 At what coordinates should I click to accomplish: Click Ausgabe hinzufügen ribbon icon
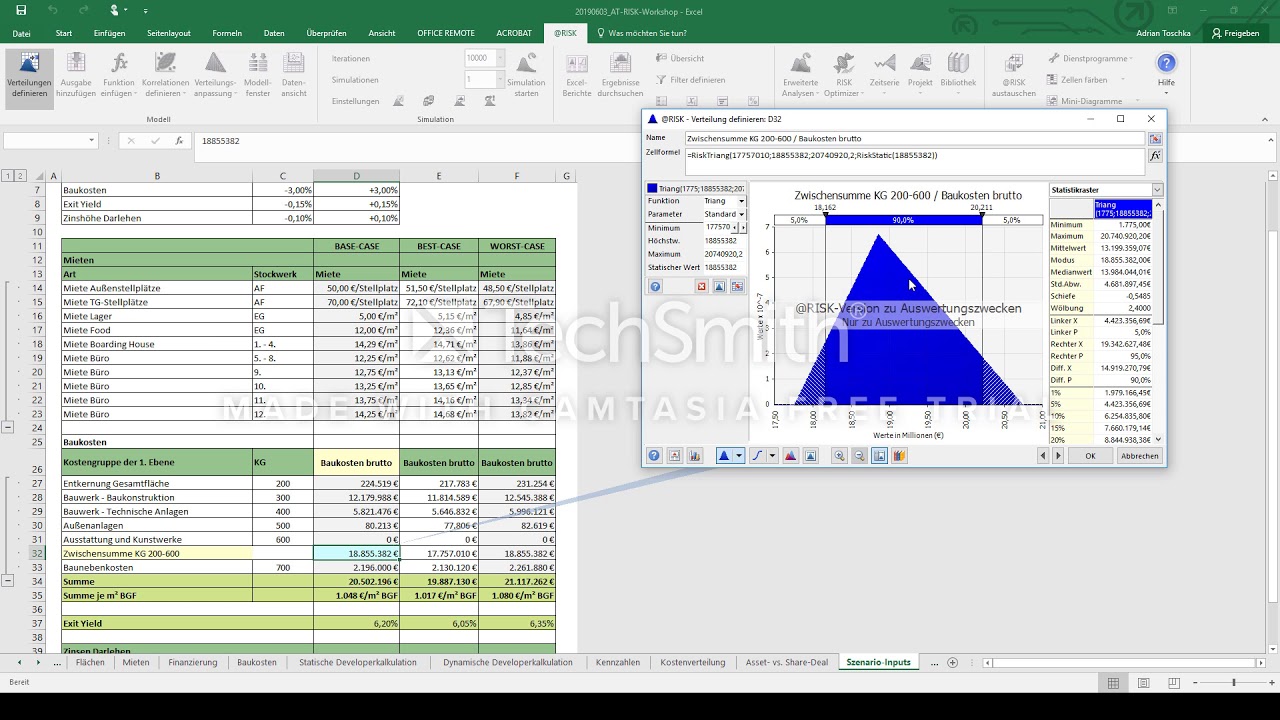point(76,75)
